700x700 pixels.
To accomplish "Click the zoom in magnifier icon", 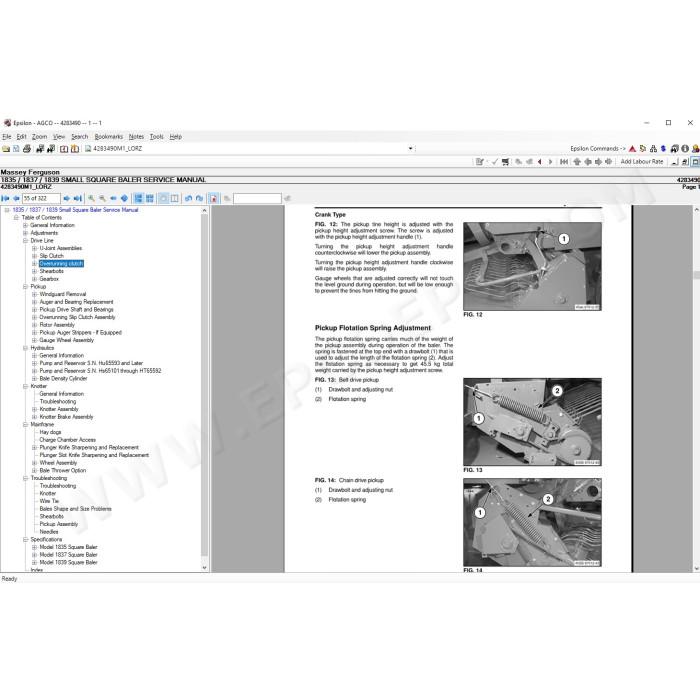I will (92, 198).
